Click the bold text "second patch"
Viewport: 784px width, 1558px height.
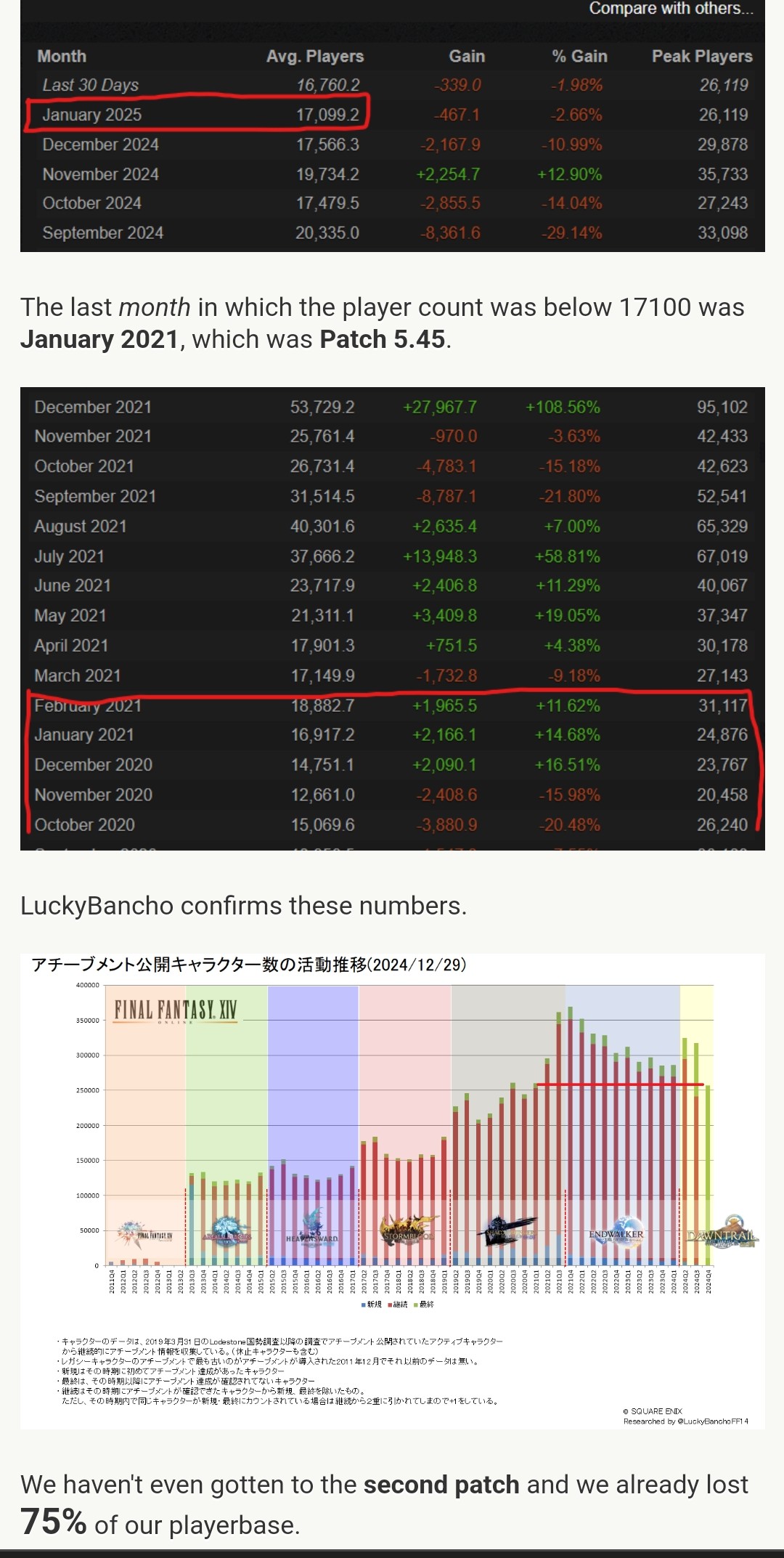[x=441, y=1485]
